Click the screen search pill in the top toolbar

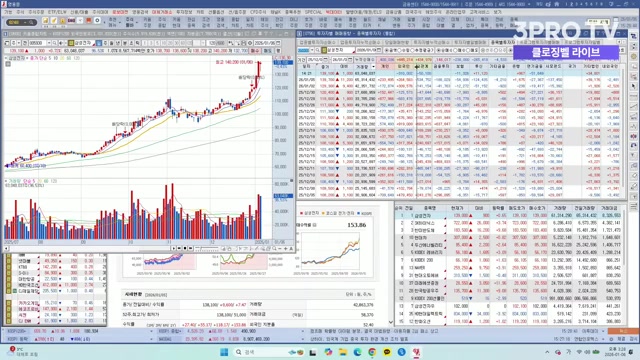(x=22, y=22)
